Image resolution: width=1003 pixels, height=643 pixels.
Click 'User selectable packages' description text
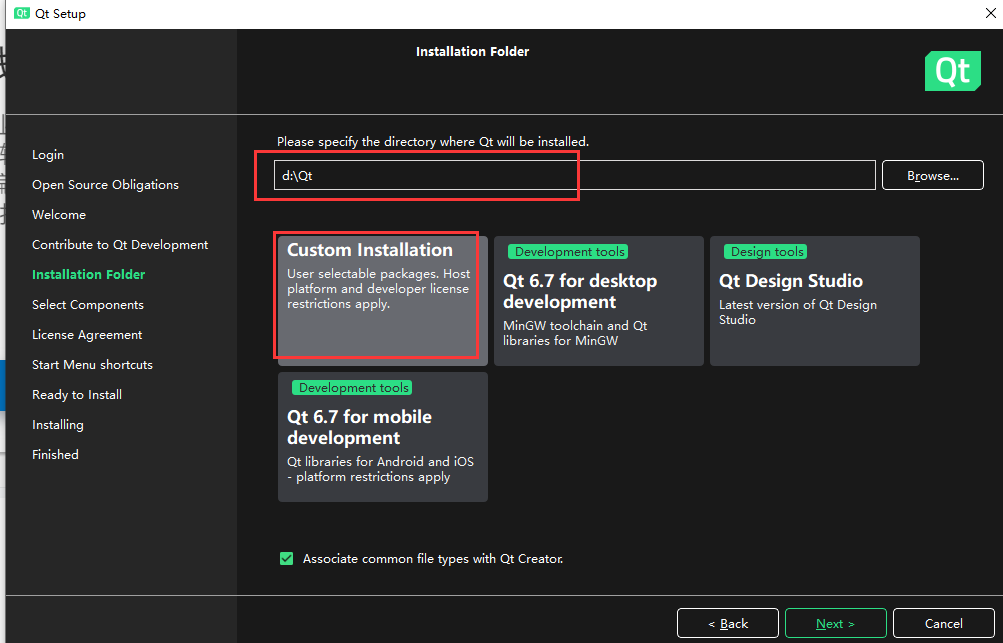pos(379,289)
